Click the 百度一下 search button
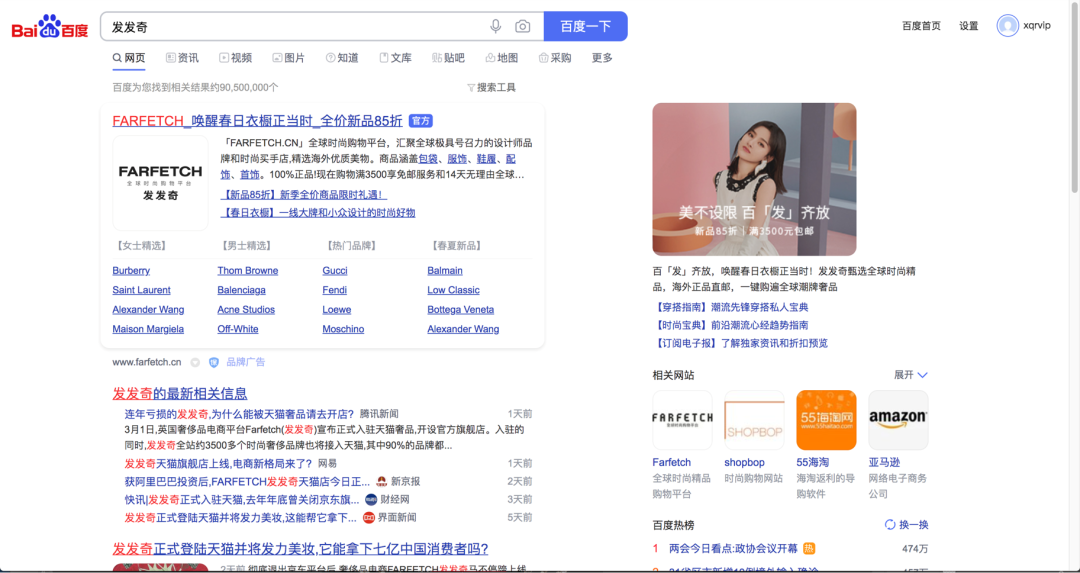This screenshot has height=573, width=1080. click(585, 26)
